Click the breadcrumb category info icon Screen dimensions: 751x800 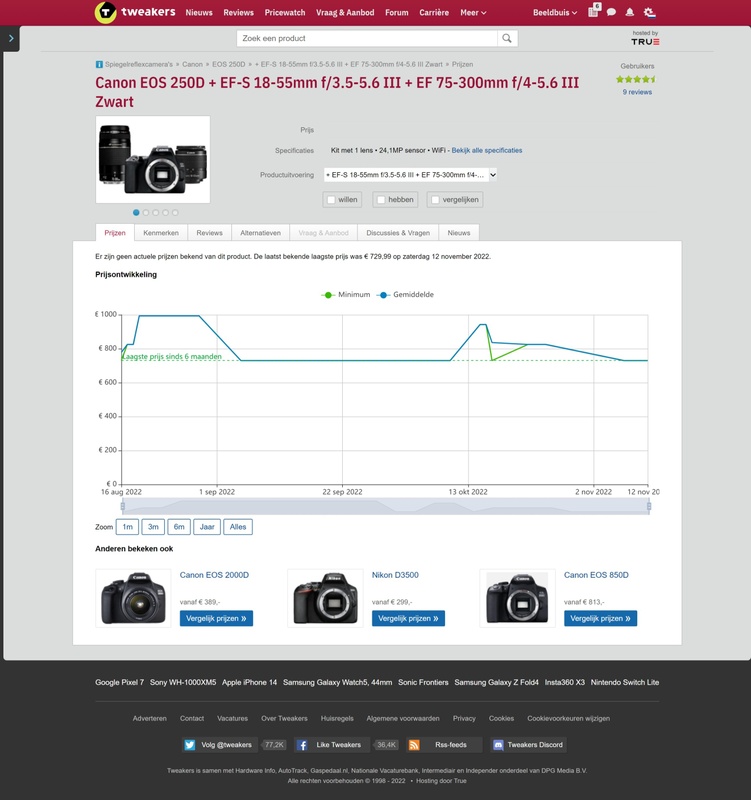[x=99, y=64]
